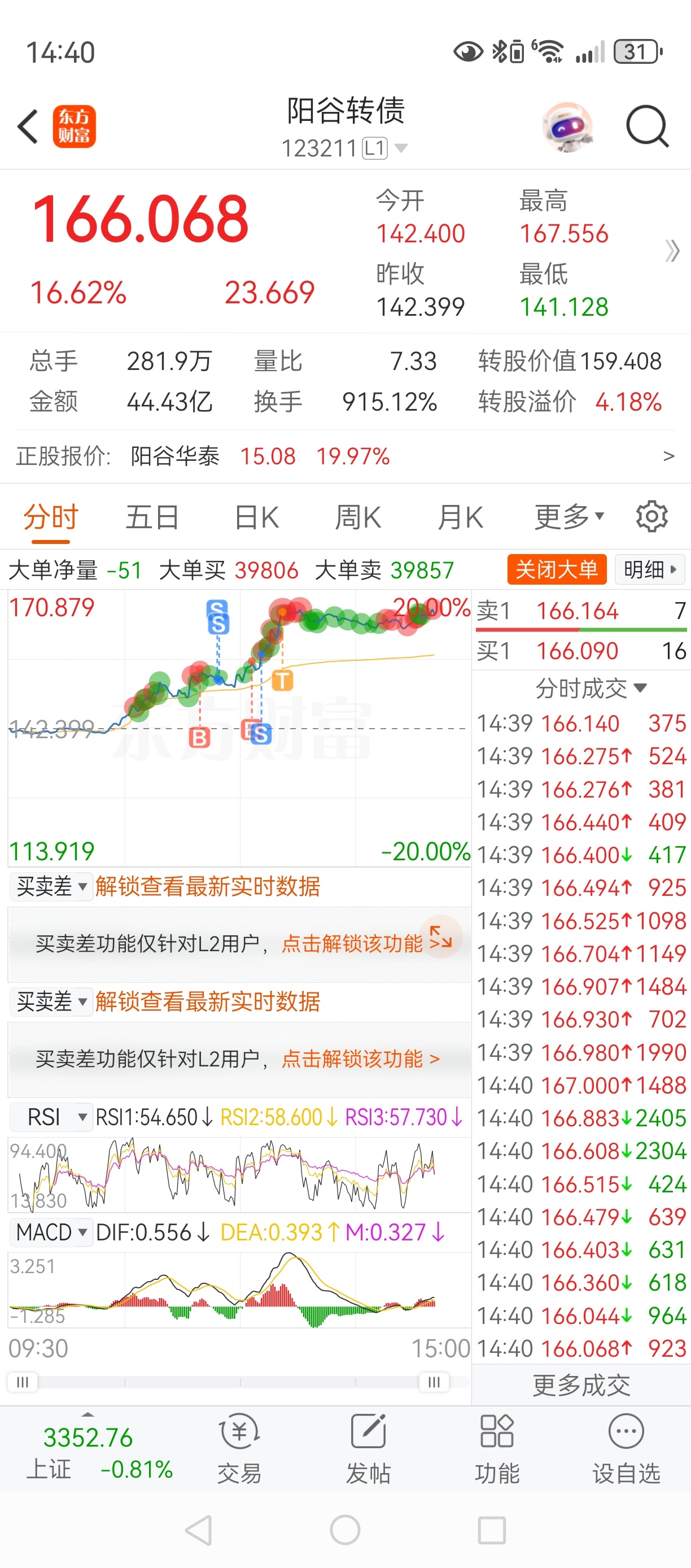Tap Android recent apps button
The image size is (691, 1568).
[492, 1530]
